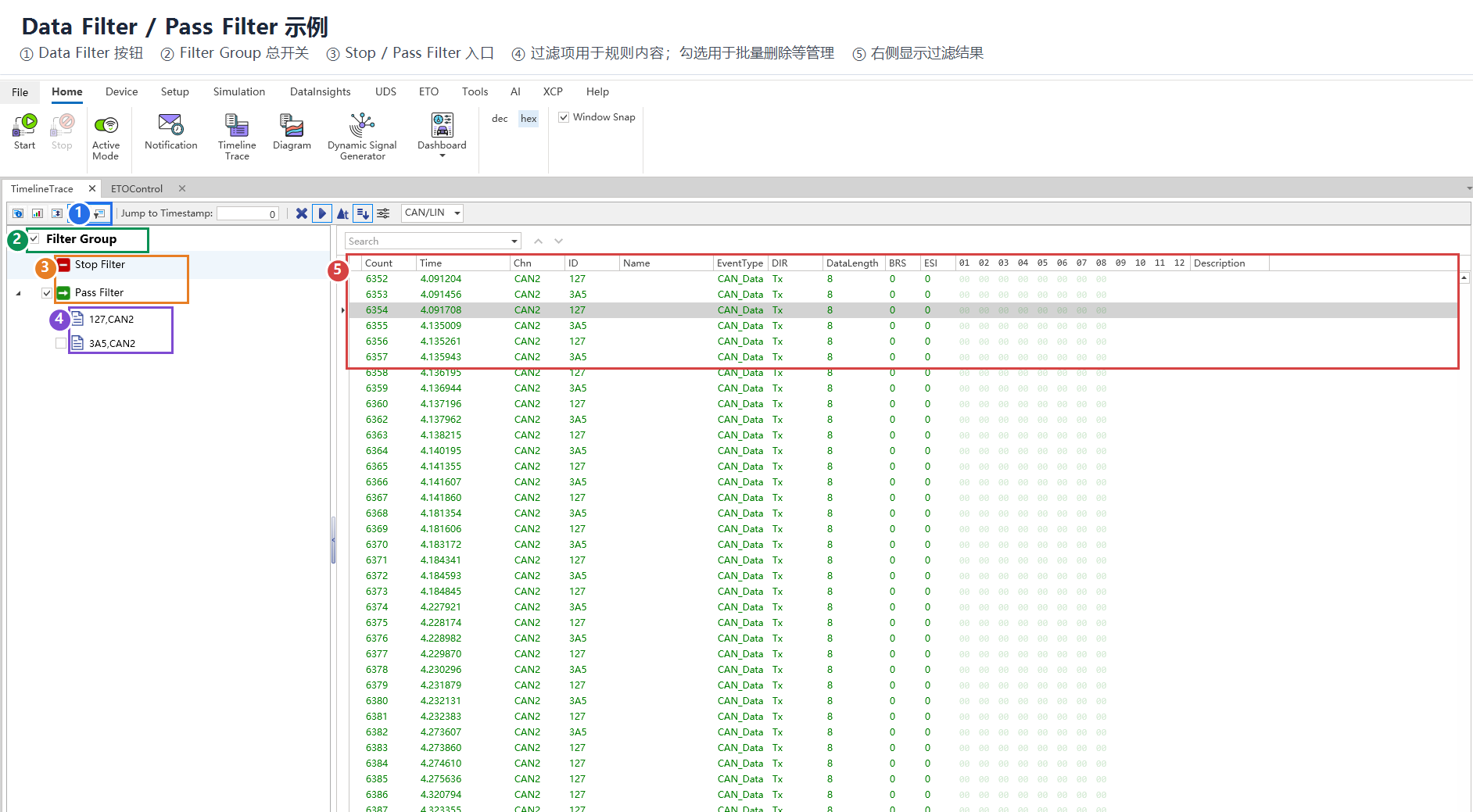Image resolution: width=1473 pixels, height=812 pixels.
Task: Close the TimelineTrace tab
Action: click(x=92, y=188)
